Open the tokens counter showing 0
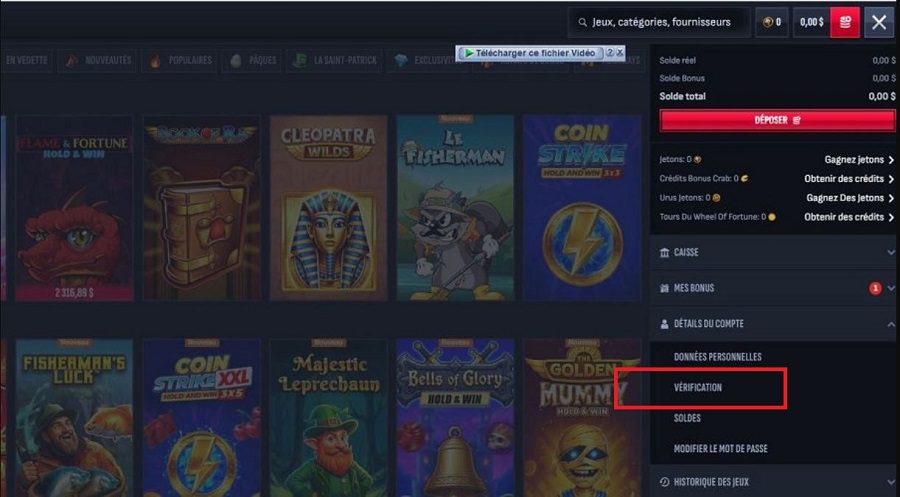The image size is (900, 497). click(x=771, y=22)
